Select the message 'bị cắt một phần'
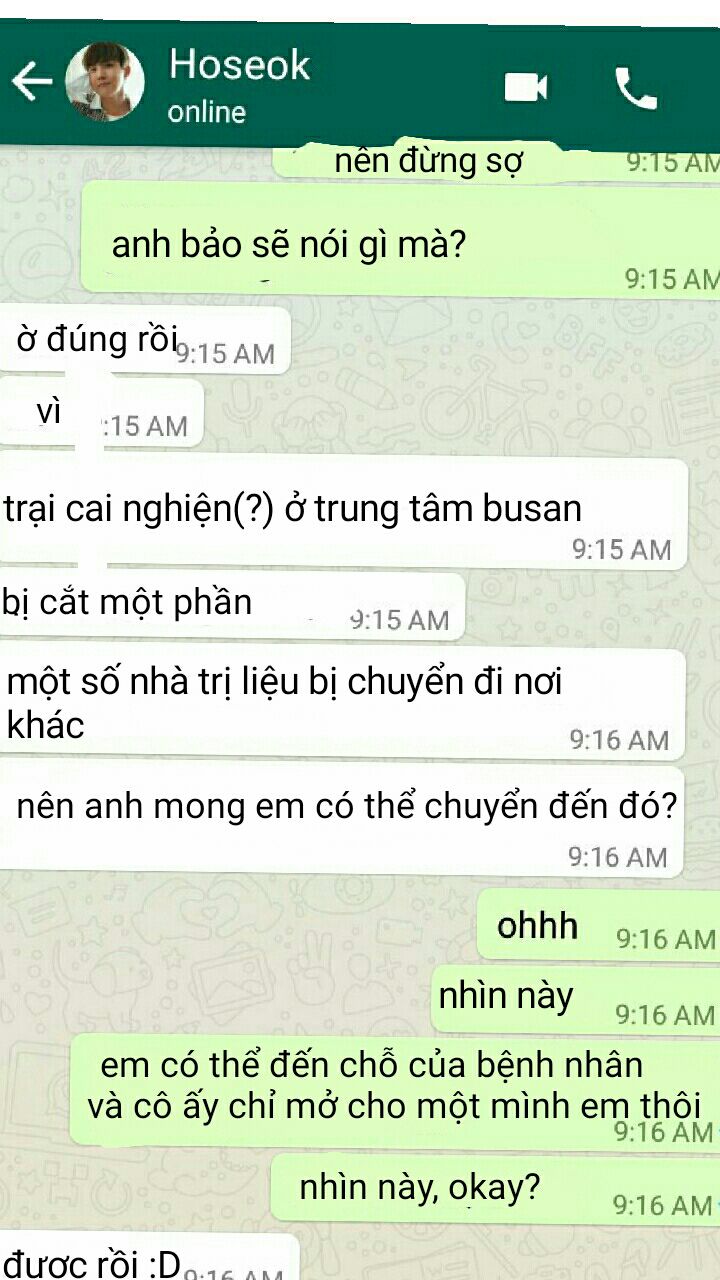The height and width of the screenshot is (1280, 720). [x=232, y=607]
